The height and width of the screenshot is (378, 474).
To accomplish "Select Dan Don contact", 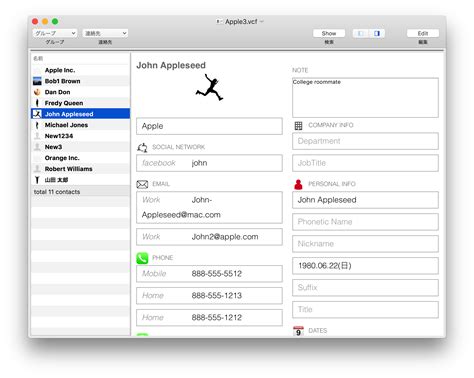I will 80,92.
